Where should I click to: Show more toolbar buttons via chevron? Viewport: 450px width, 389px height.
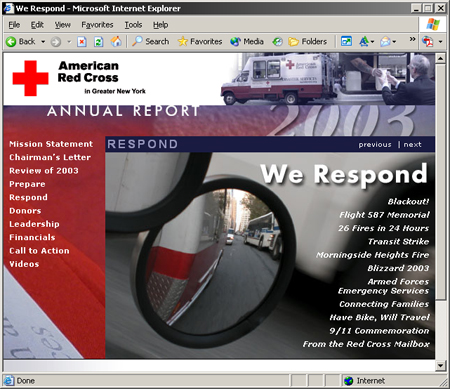coord(413,39)
